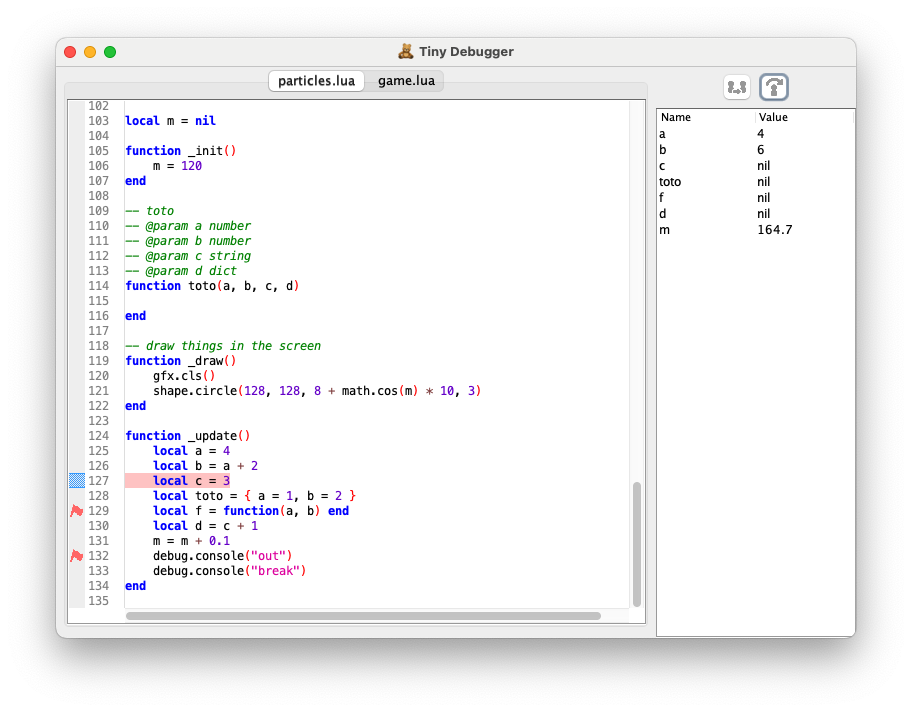
Task: Click the blue current-line marker at line 127
Action: pyautogui.click(x=77, y=480)
